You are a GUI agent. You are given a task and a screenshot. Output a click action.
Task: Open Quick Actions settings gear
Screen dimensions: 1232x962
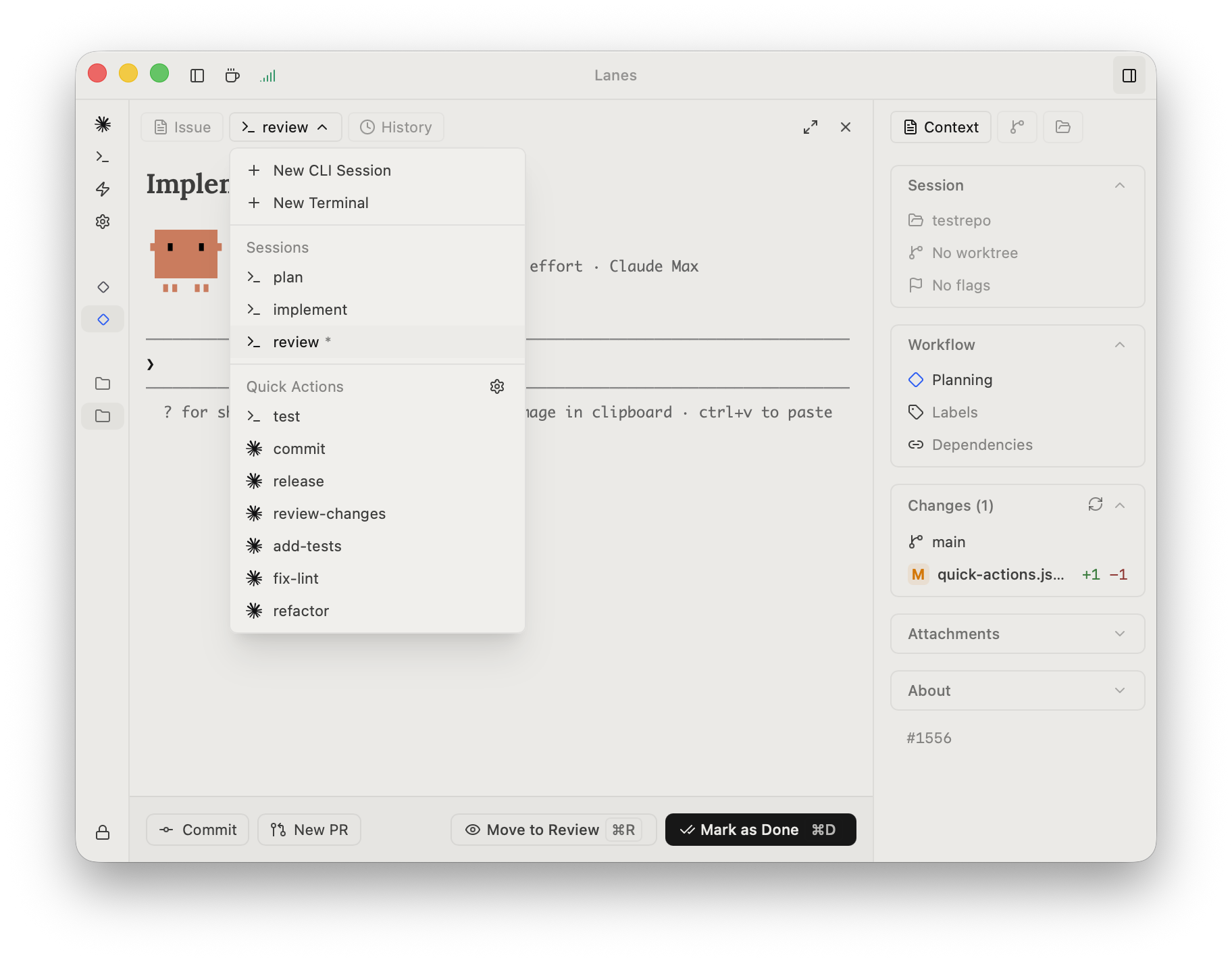tap(497, 386)
